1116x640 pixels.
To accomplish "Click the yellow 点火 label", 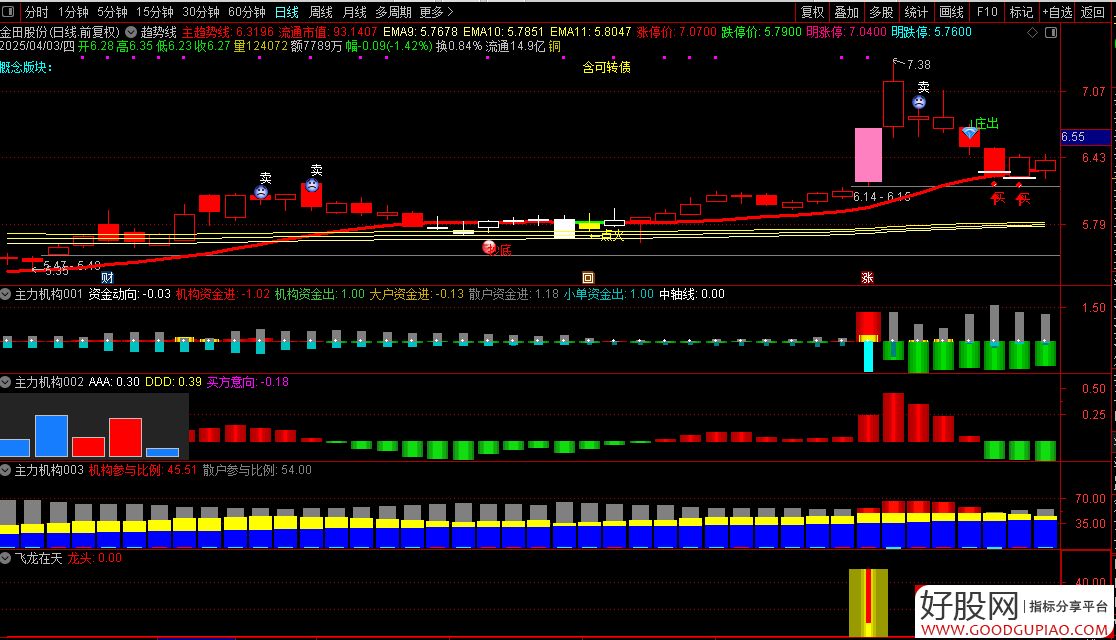I will (x=611, y=234).
